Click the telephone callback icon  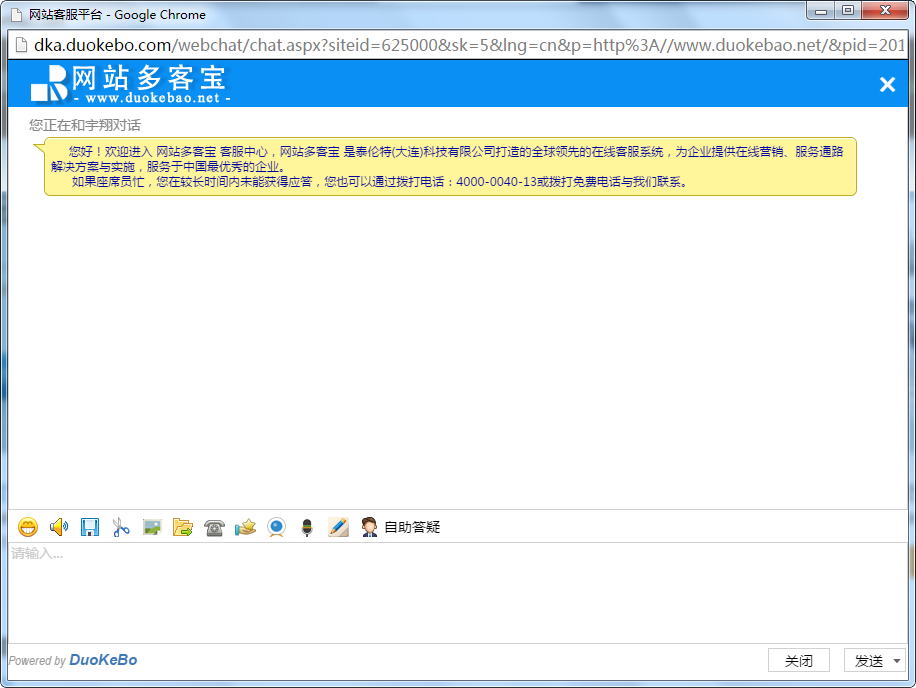tap(214, 527)
